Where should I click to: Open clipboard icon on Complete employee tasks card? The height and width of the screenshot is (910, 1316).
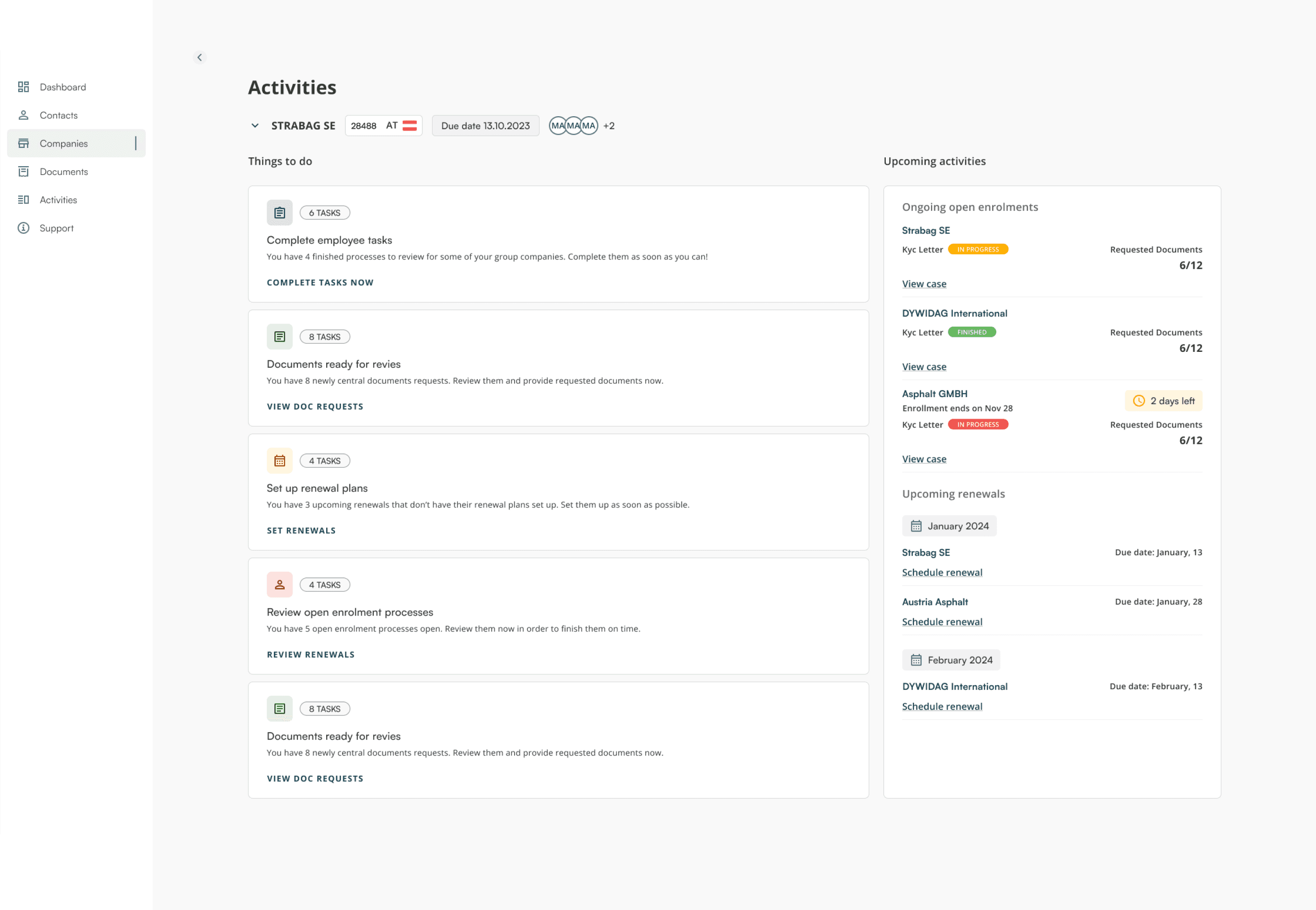(280, 213)
